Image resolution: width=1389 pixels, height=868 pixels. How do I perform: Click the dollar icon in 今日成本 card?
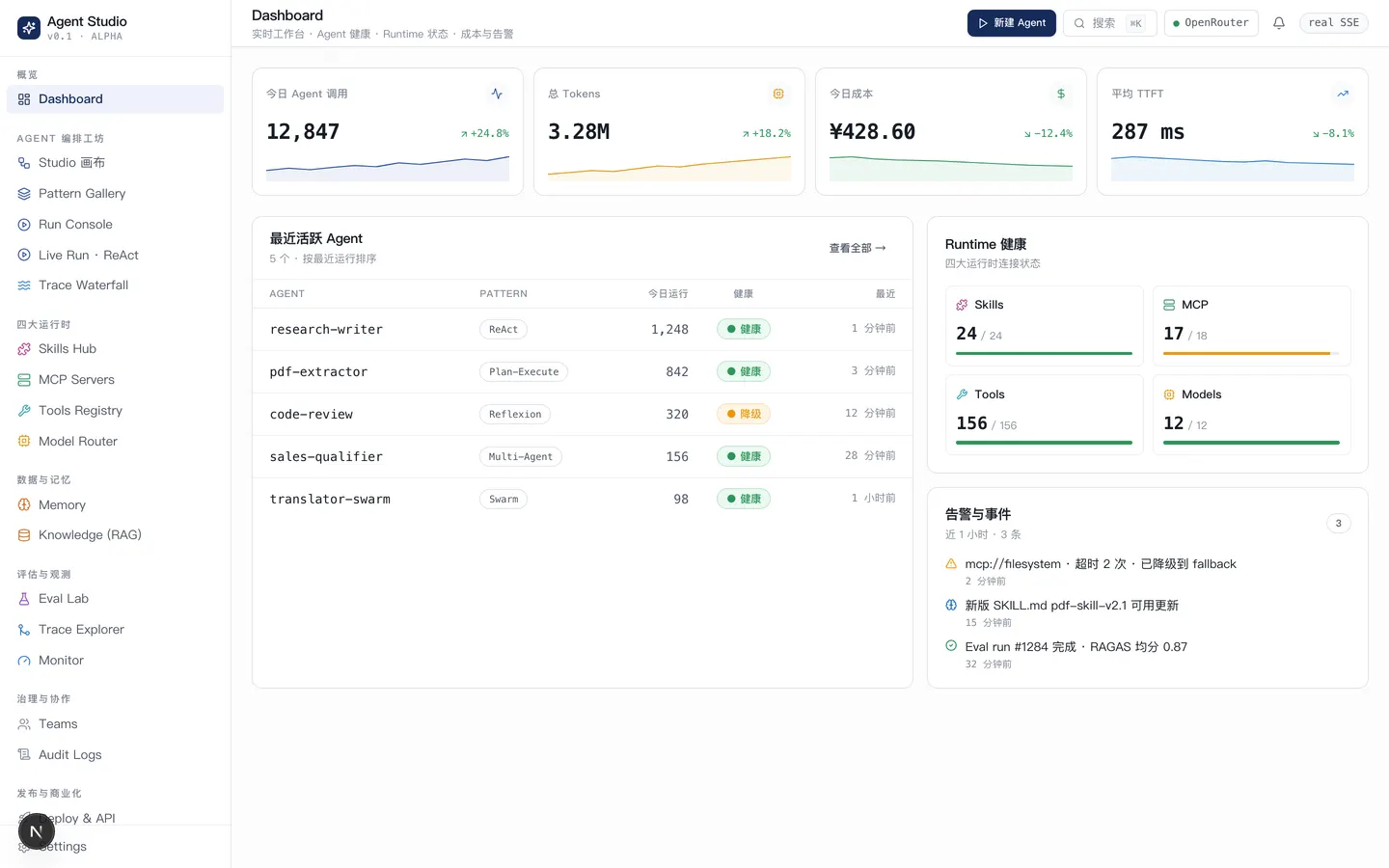coord(1060,94)
